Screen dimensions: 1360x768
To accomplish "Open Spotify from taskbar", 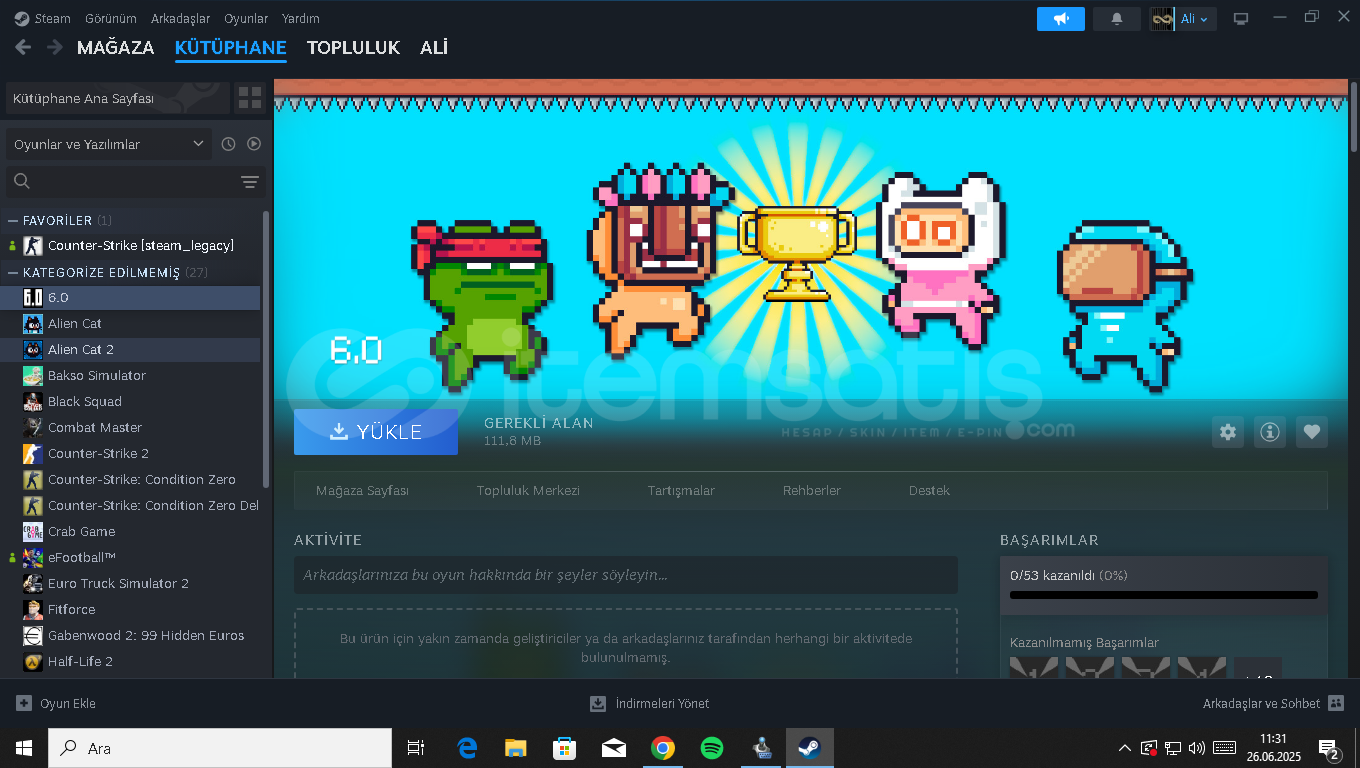I will (x=712, y=748).
